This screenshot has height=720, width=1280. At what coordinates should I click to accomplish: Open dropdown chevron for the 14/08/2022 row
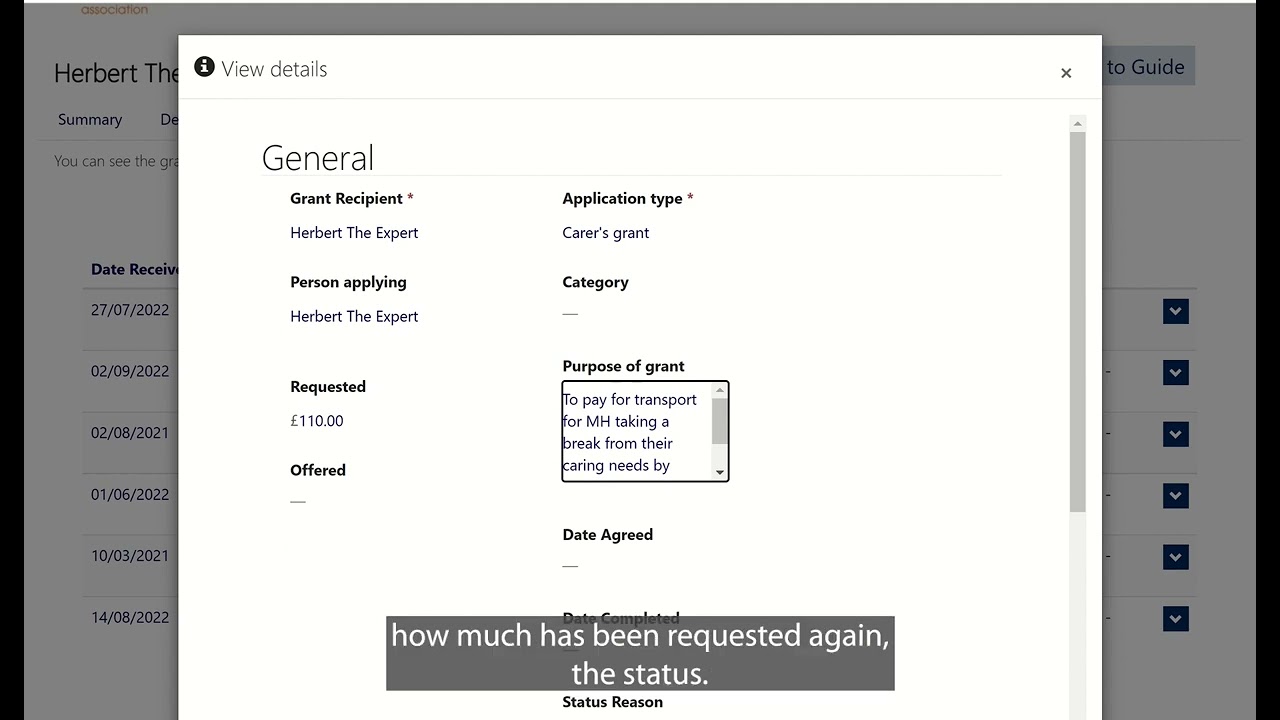(1175, 619)
